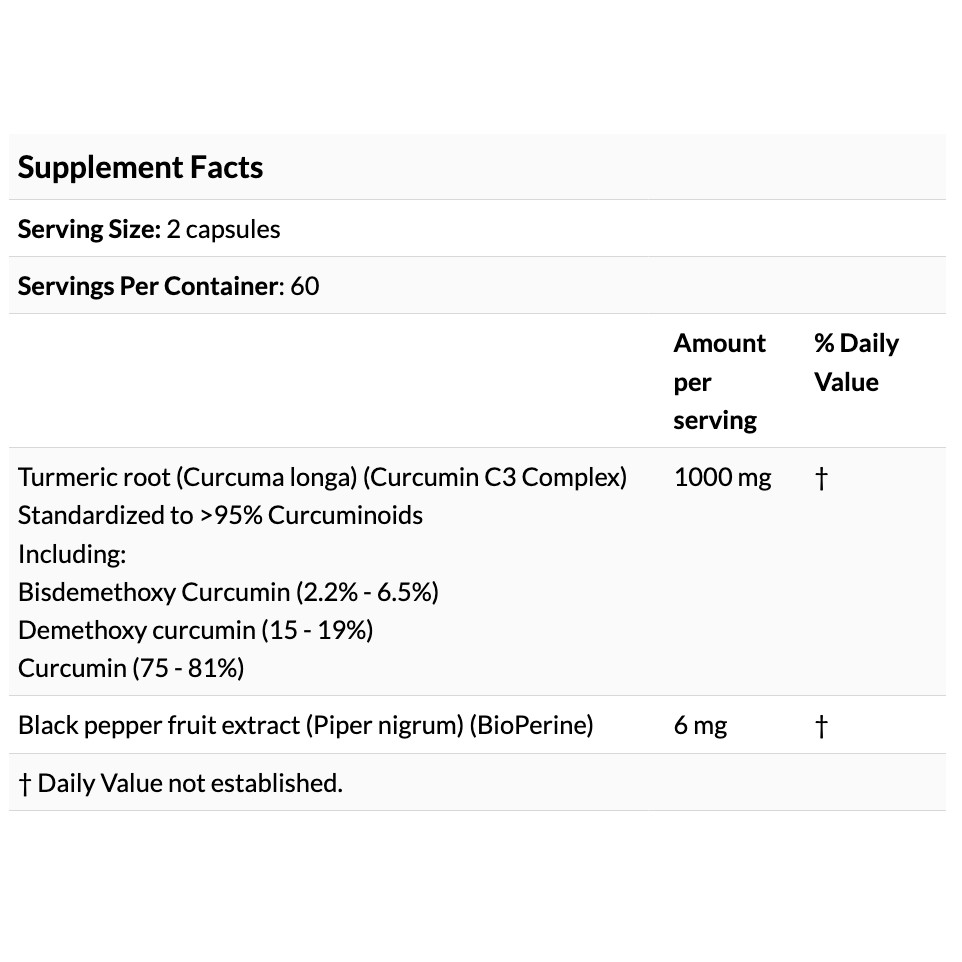This screenshot has height=962, width=962.
Task: Select the Curcumin C3 Complex text
Action: [495, 477]
